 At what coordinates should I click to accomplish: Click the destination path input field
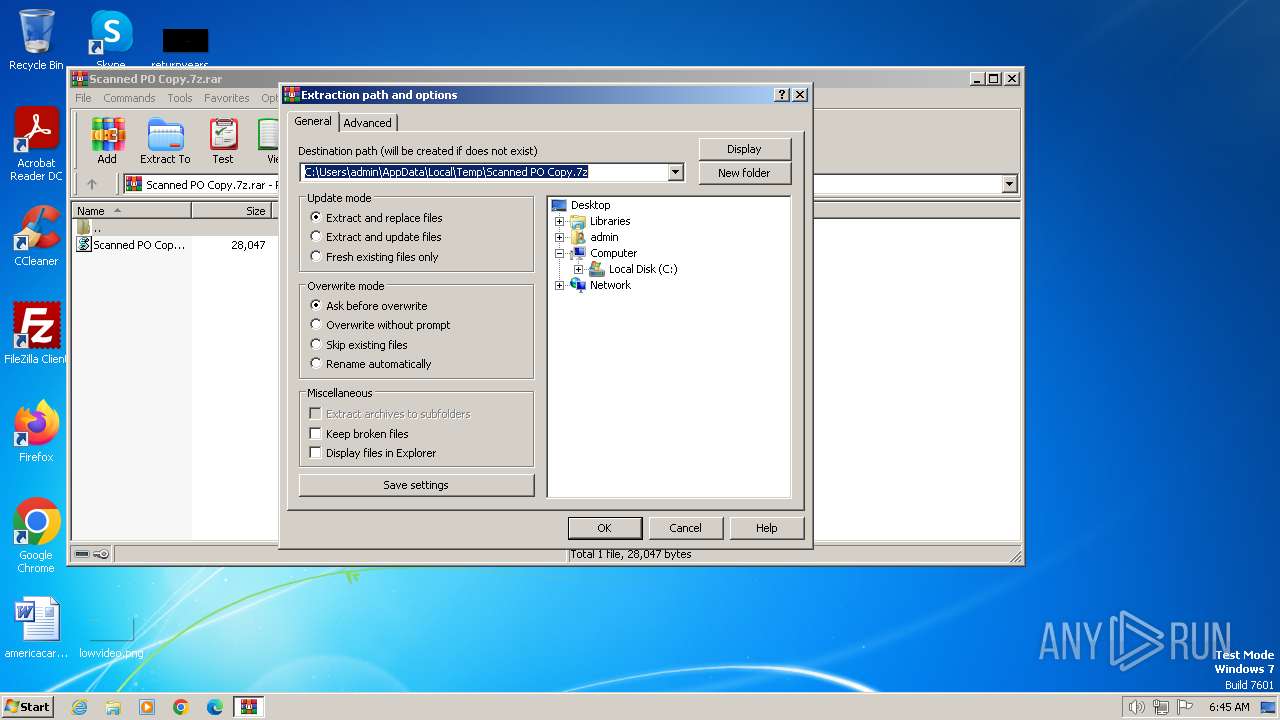coord(485,172)
